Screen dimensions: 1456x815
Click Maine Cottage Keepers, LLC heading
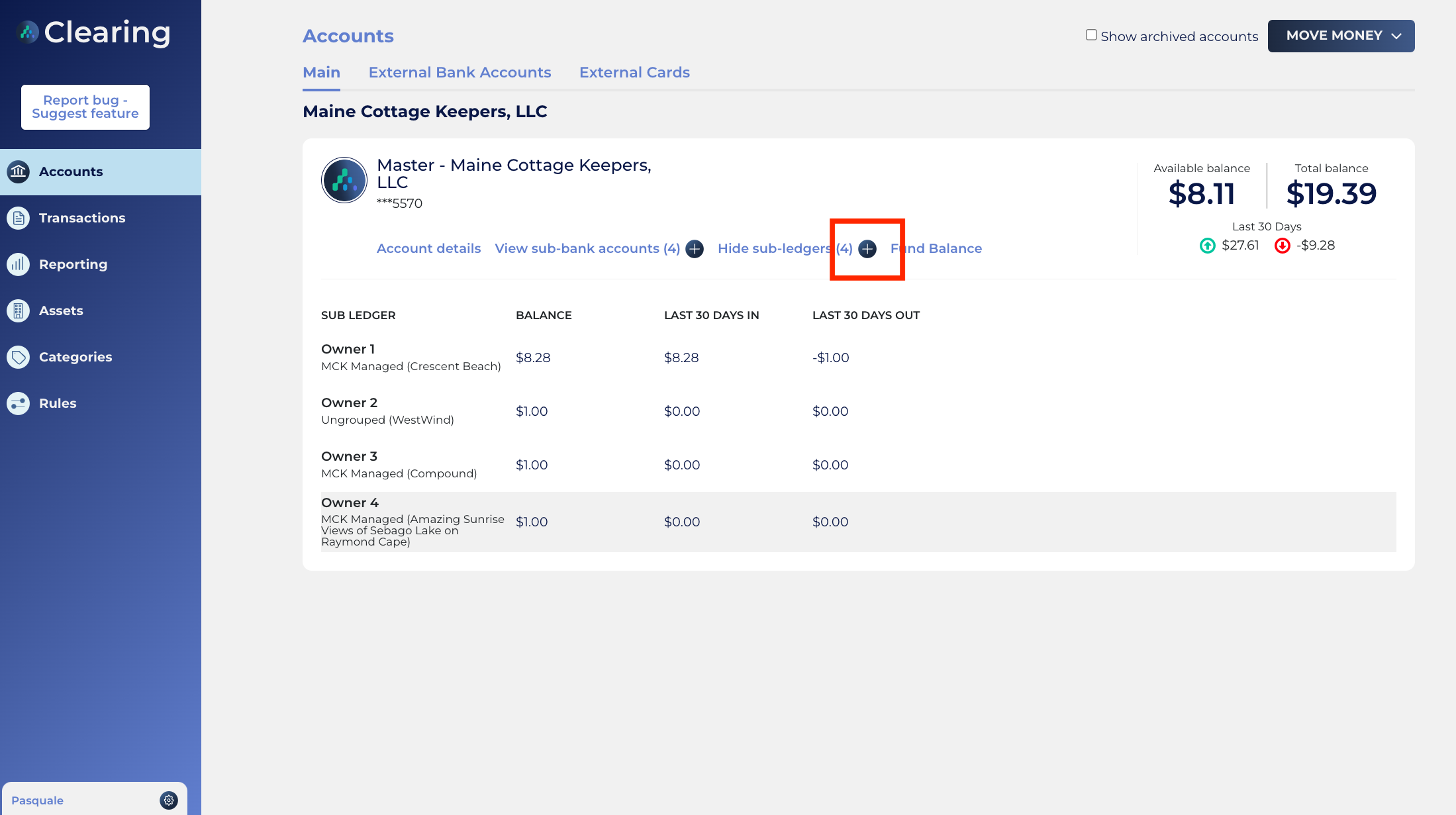click(x=425, y=112)
